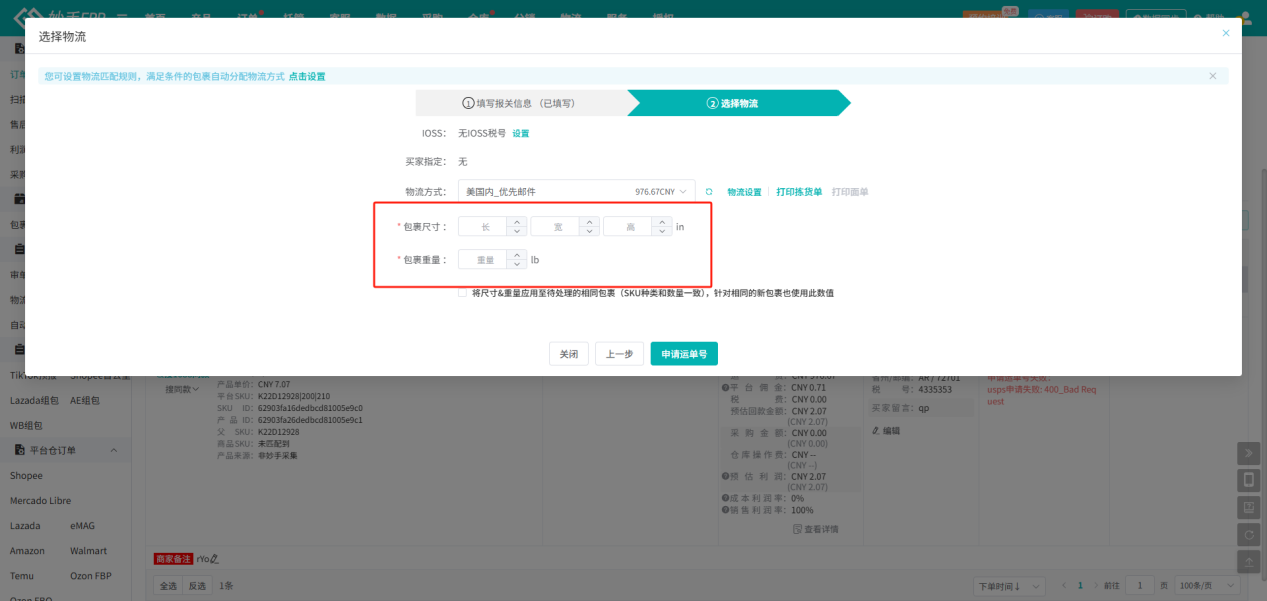Click the refresh icon beside 物流方式 dropdown
1267x601 pixels.
pyautogui.click(x=709, y=192)
